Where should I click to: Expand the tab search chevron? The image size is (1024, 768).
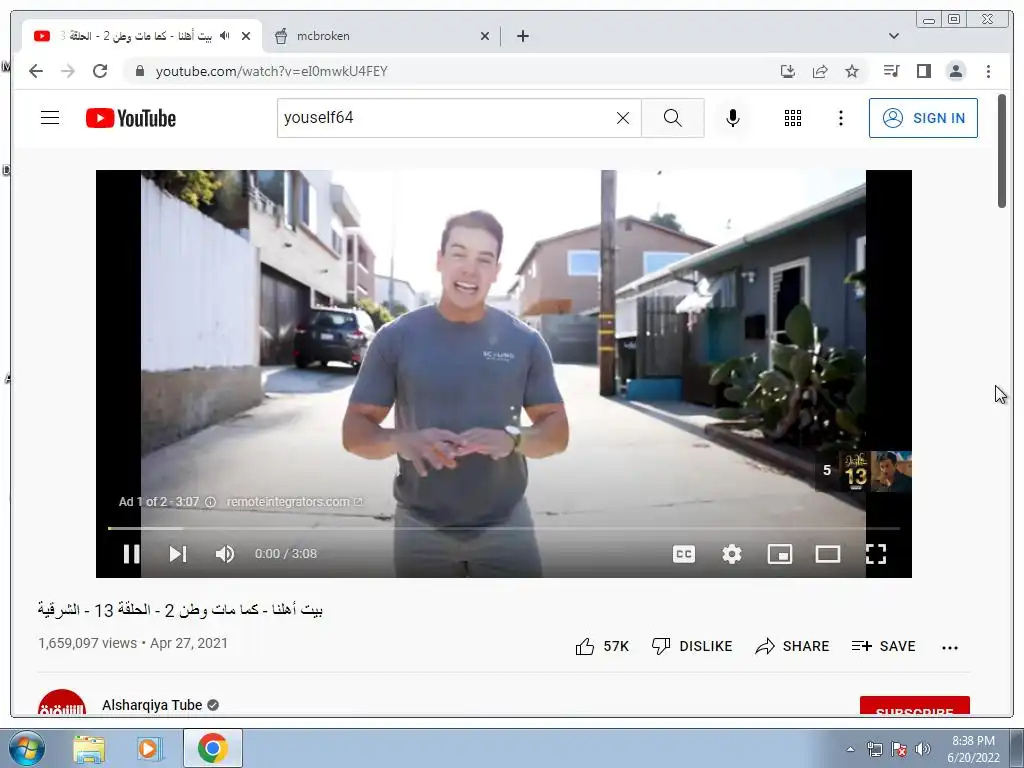(893, 36)
